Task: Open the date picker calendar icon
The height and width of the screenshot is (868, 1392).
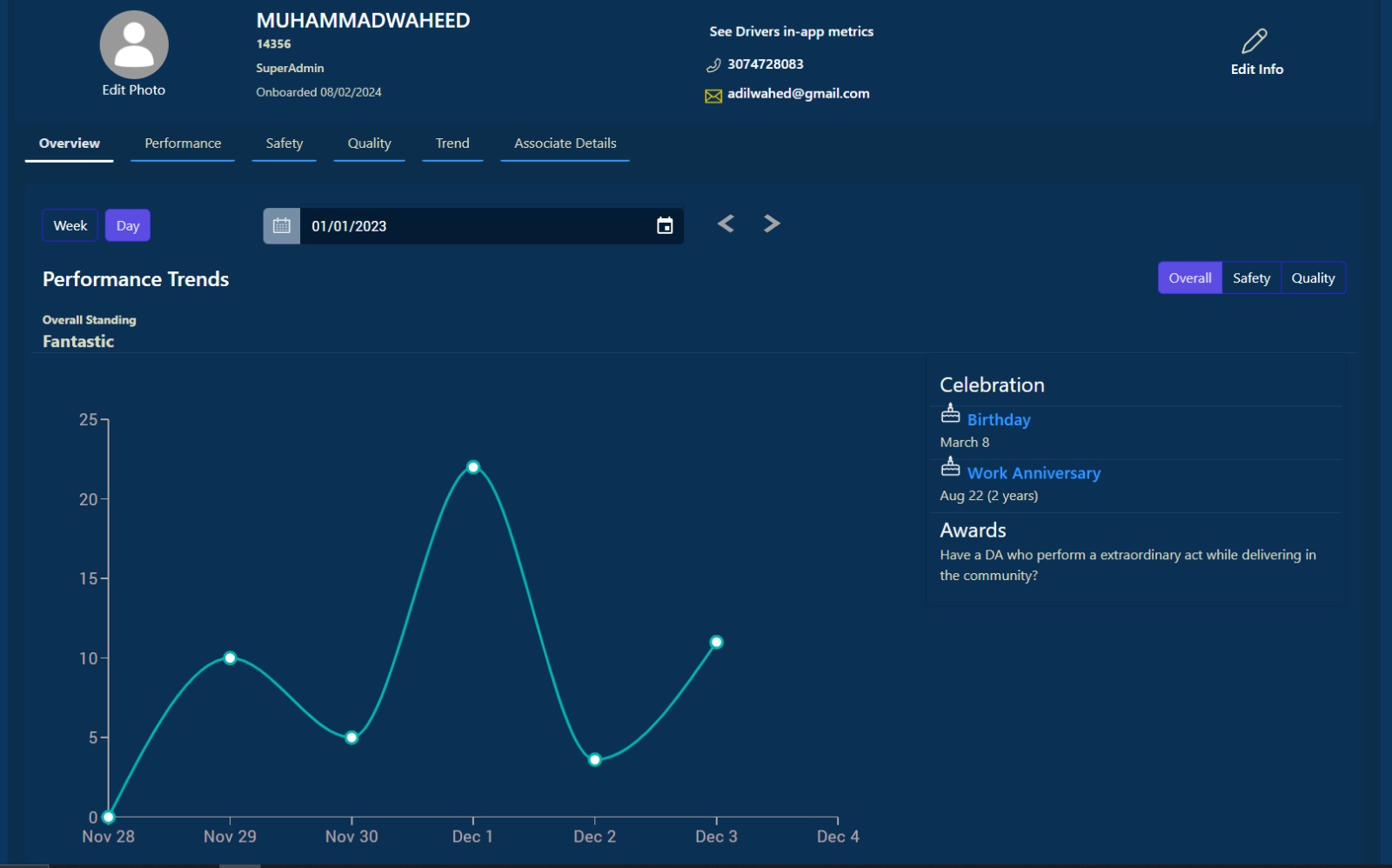Action: click(x=665, y=226)
